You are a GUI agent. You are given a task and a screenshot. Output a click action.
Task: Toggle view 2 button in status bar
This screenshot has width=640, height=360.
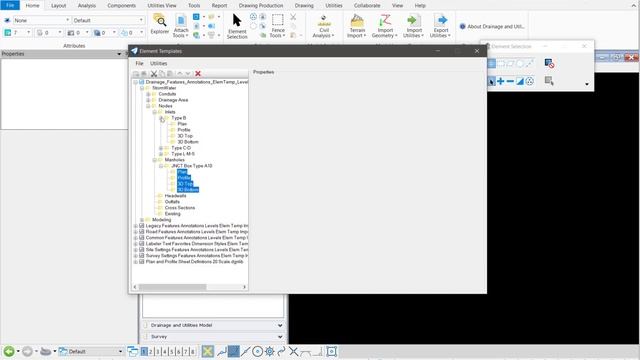tap(151, 351)
